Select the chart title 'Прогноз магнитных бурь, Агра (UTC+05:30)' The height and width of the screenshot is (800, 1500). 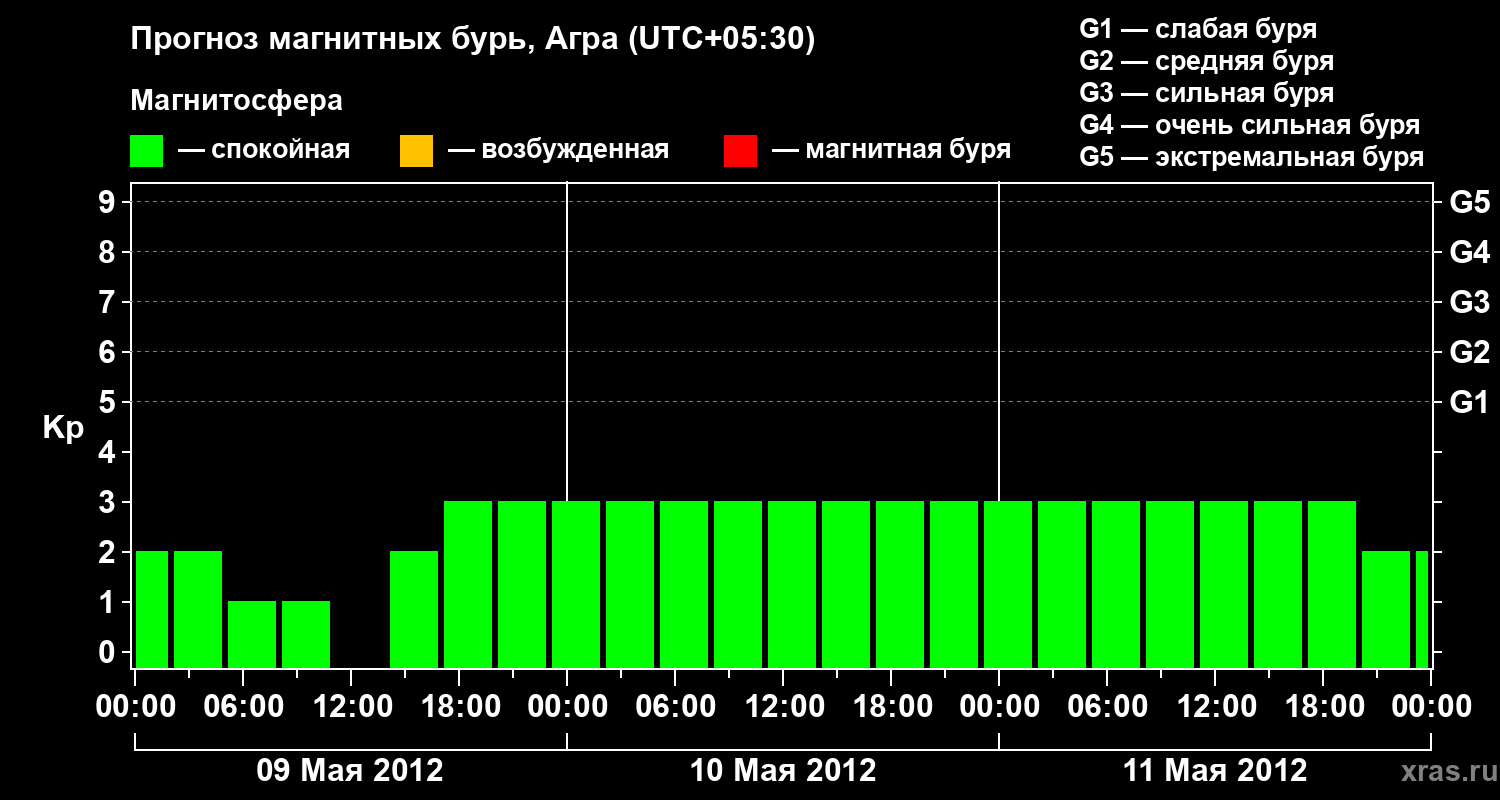click(473, 40)
